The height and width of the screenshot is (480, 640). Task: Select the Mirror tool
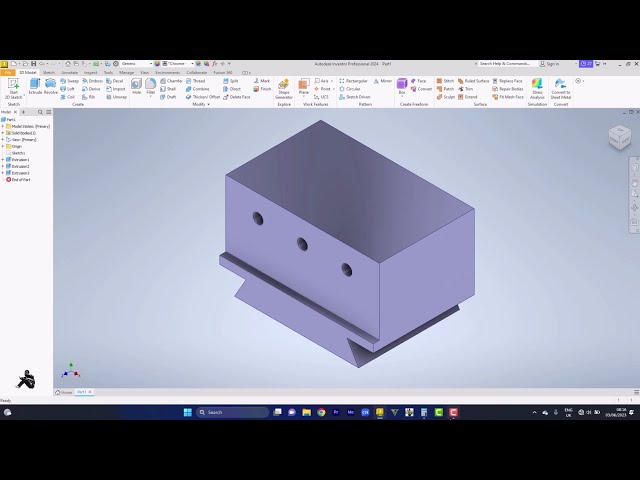point(382,81)
